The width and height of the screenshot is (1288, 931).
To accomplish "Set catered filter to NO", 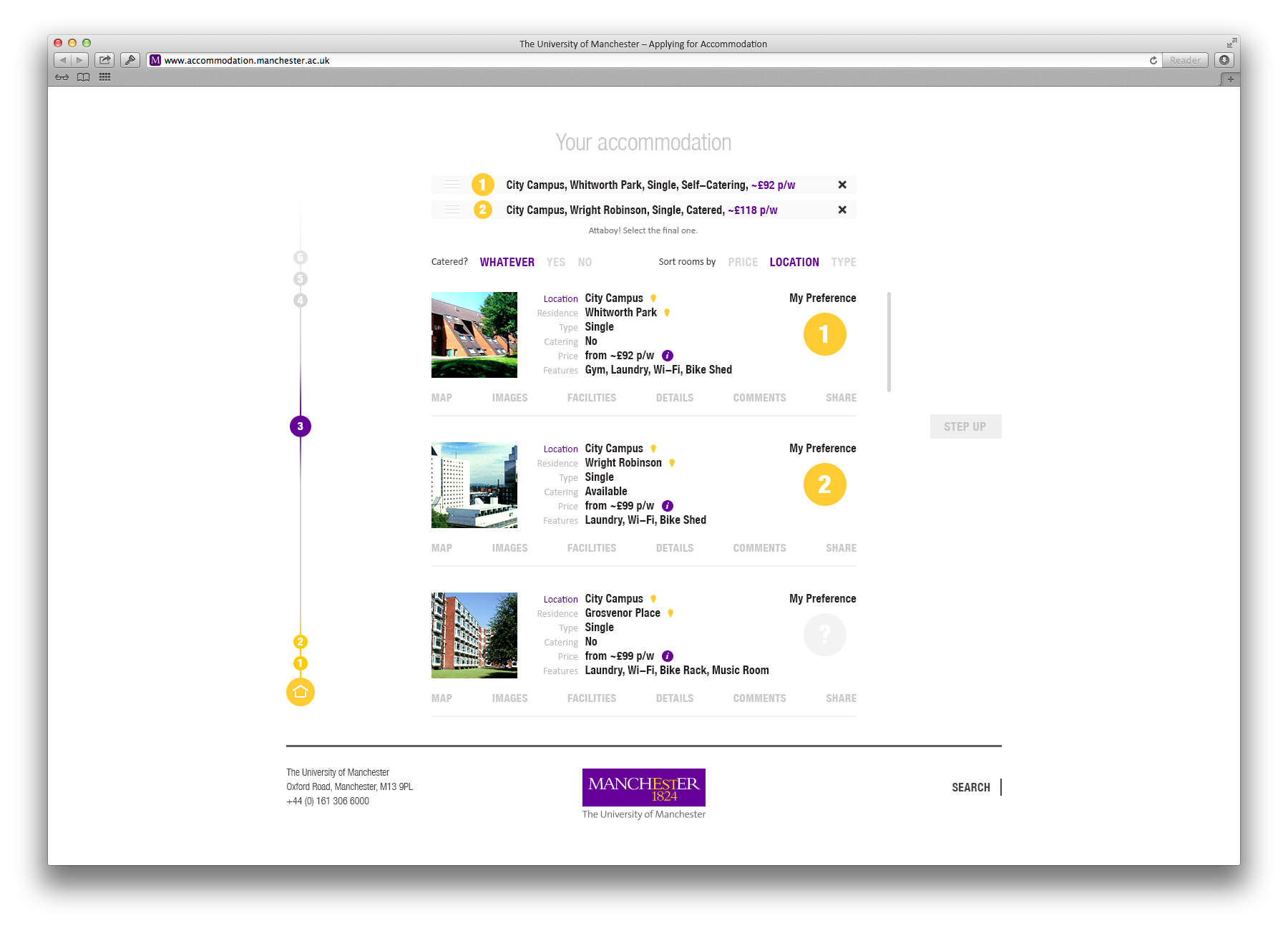I will [x=585, y=262].
